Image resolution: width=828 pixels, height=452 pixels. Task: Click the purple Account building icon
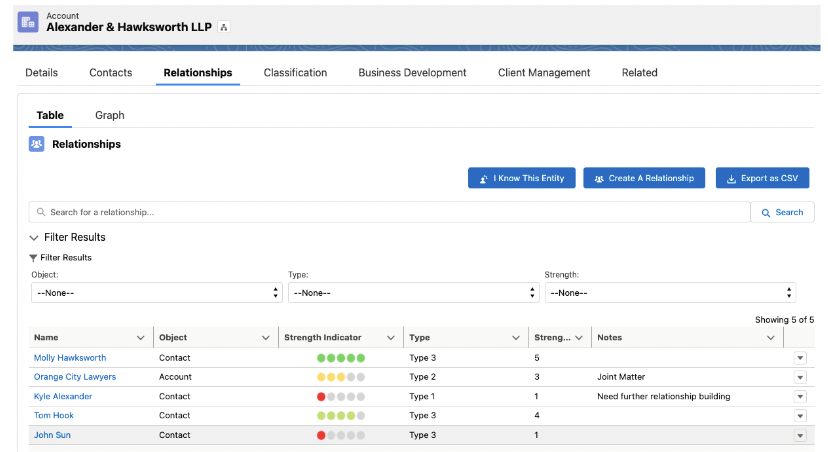click(28, 22)
